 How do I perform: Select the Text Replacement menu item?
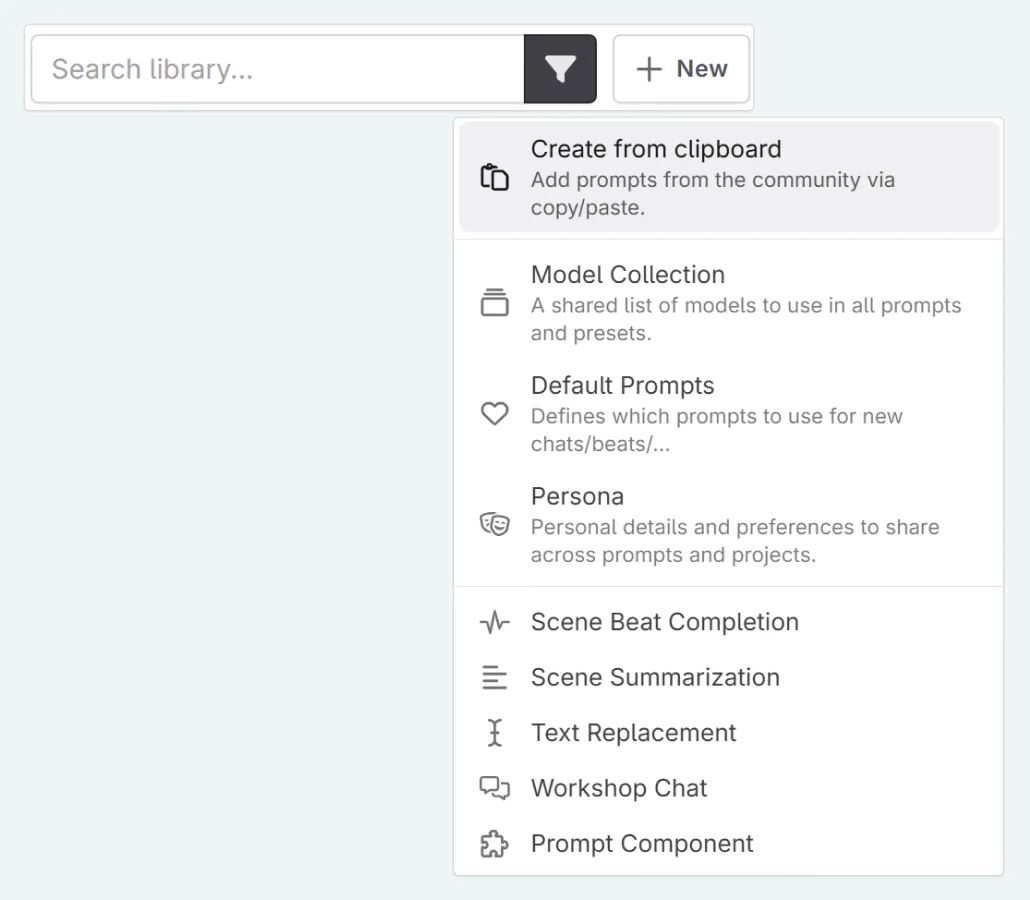click(634, 732)
